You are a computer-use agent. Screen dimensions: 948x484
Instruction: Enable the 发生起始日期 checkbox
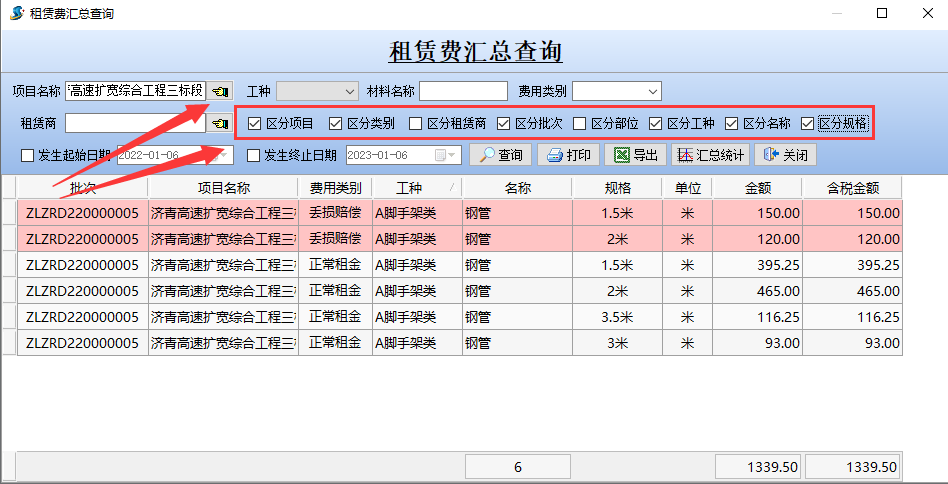click(27, 155)
